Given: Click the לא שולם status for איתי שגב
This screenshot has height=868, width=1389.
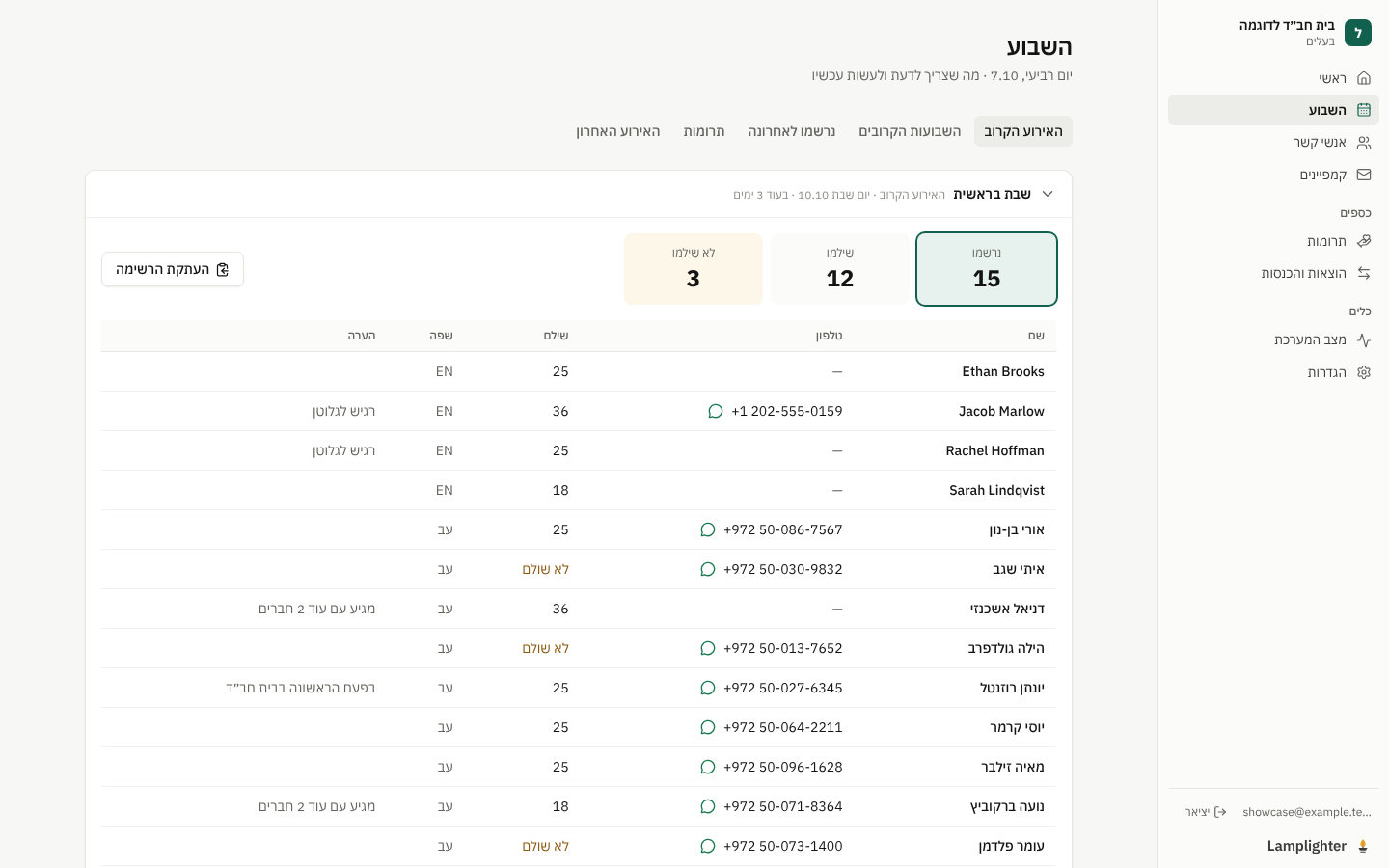Looking at the screenshot, I should [x=546, y=569].
